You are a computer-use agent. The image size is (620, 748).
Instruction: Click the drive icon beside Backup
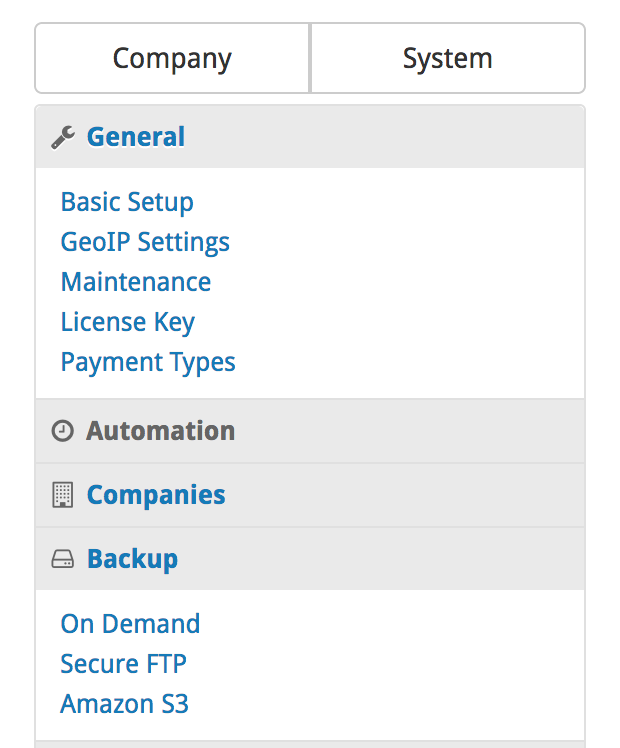[62, 559]
